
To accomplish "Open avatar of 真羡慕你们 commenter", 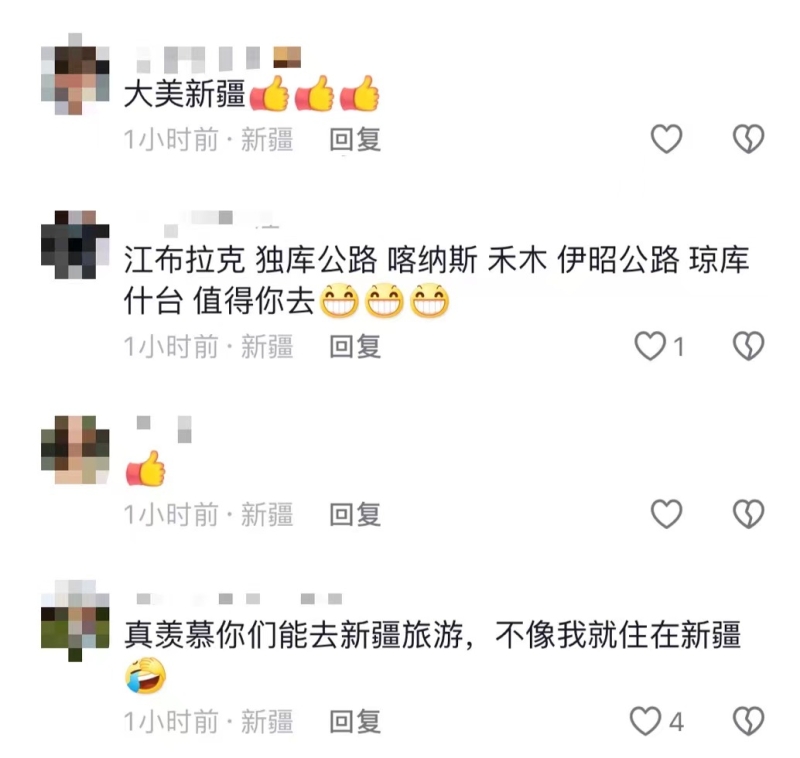I will pyautogui.click(x=75, y=620).
